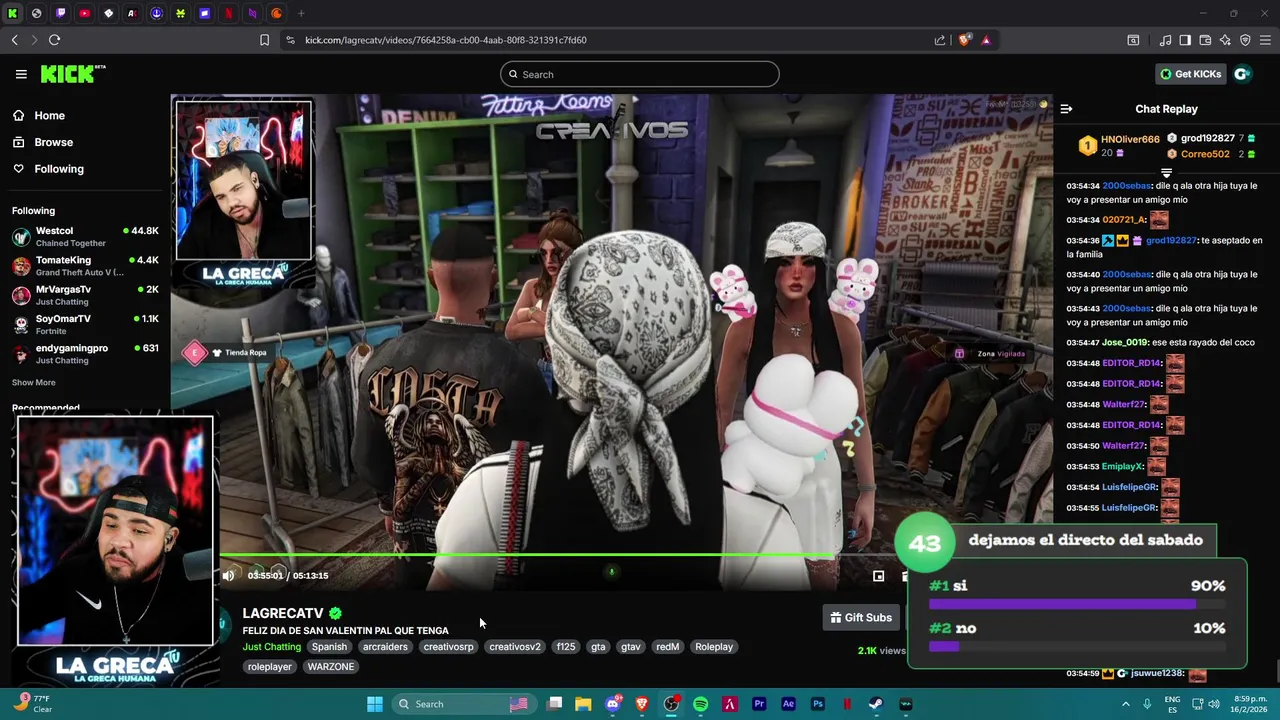Open the Following sidebar item
Viewport: 1280px width, 720px height.
tap(59, 169)
